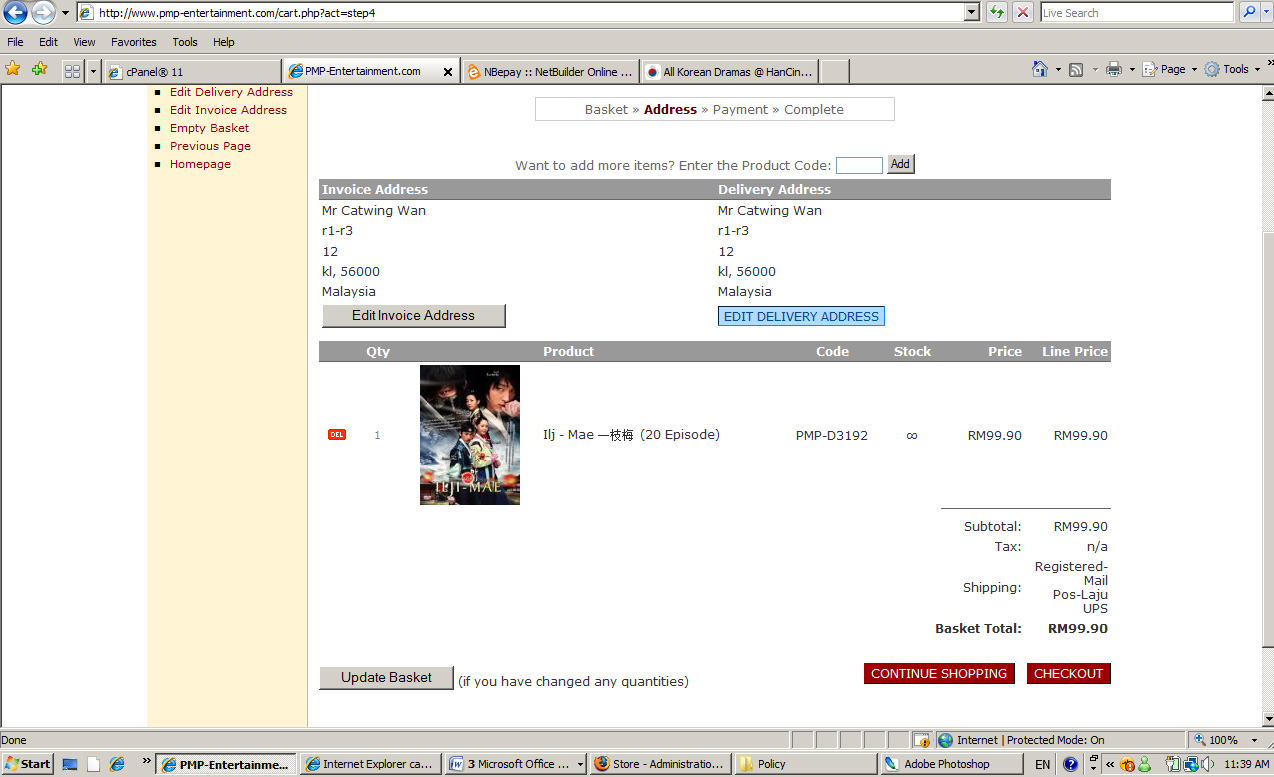This screenshot has width=1274, height=777.
Task: Click the Ilj-Mae DVD cover thumbnail
Action: 470,435
